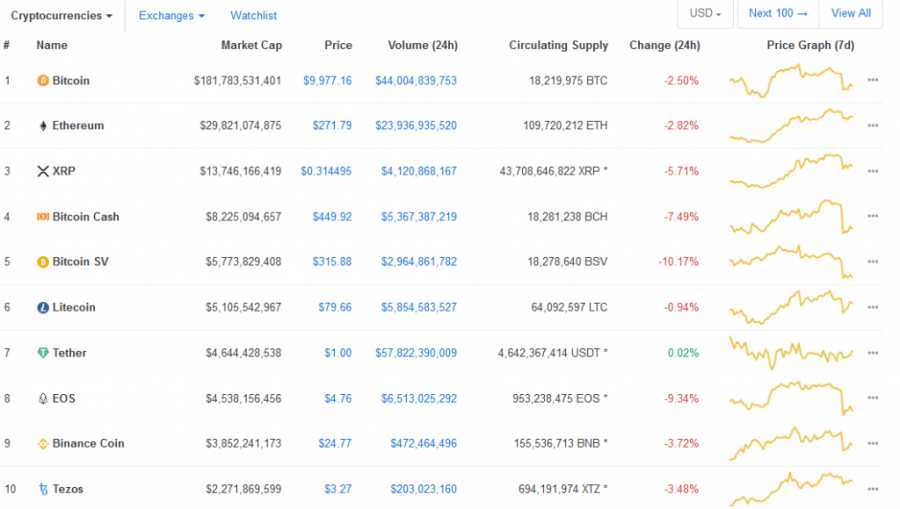
Task: Click the Tezos logo icon
Action: point(43,489)
